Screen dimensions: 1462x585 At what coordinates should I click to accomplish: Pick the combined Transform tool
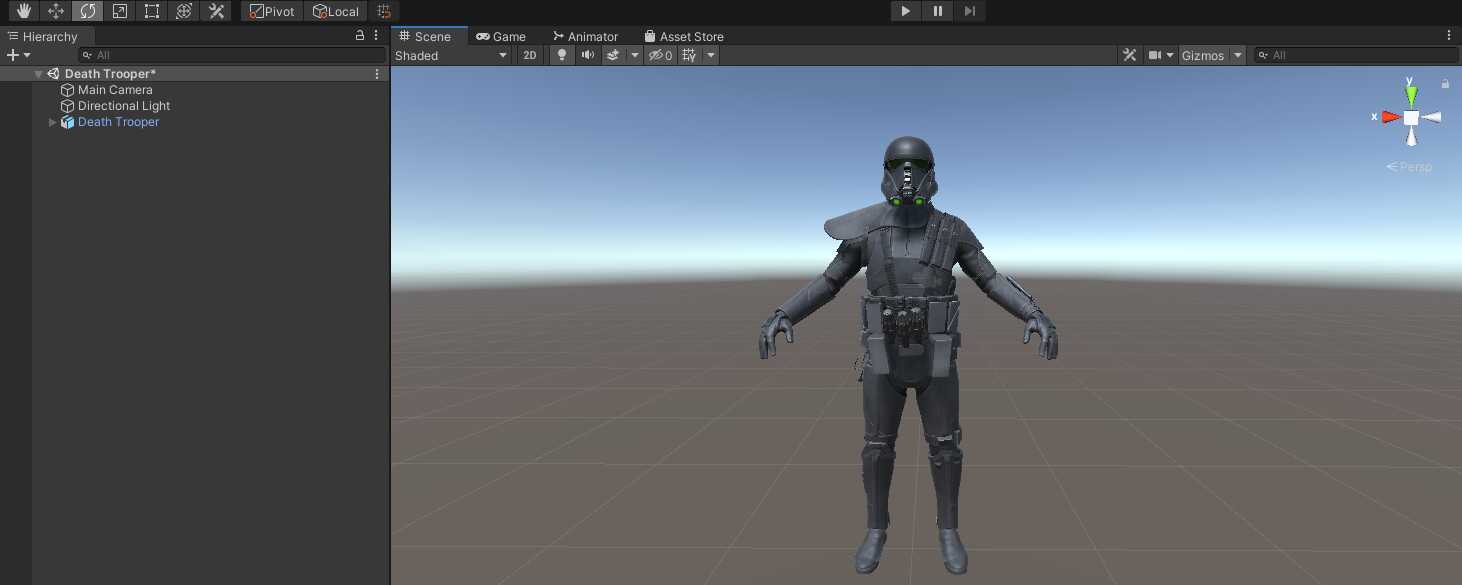pyautogui.click(x=184, y=11)
